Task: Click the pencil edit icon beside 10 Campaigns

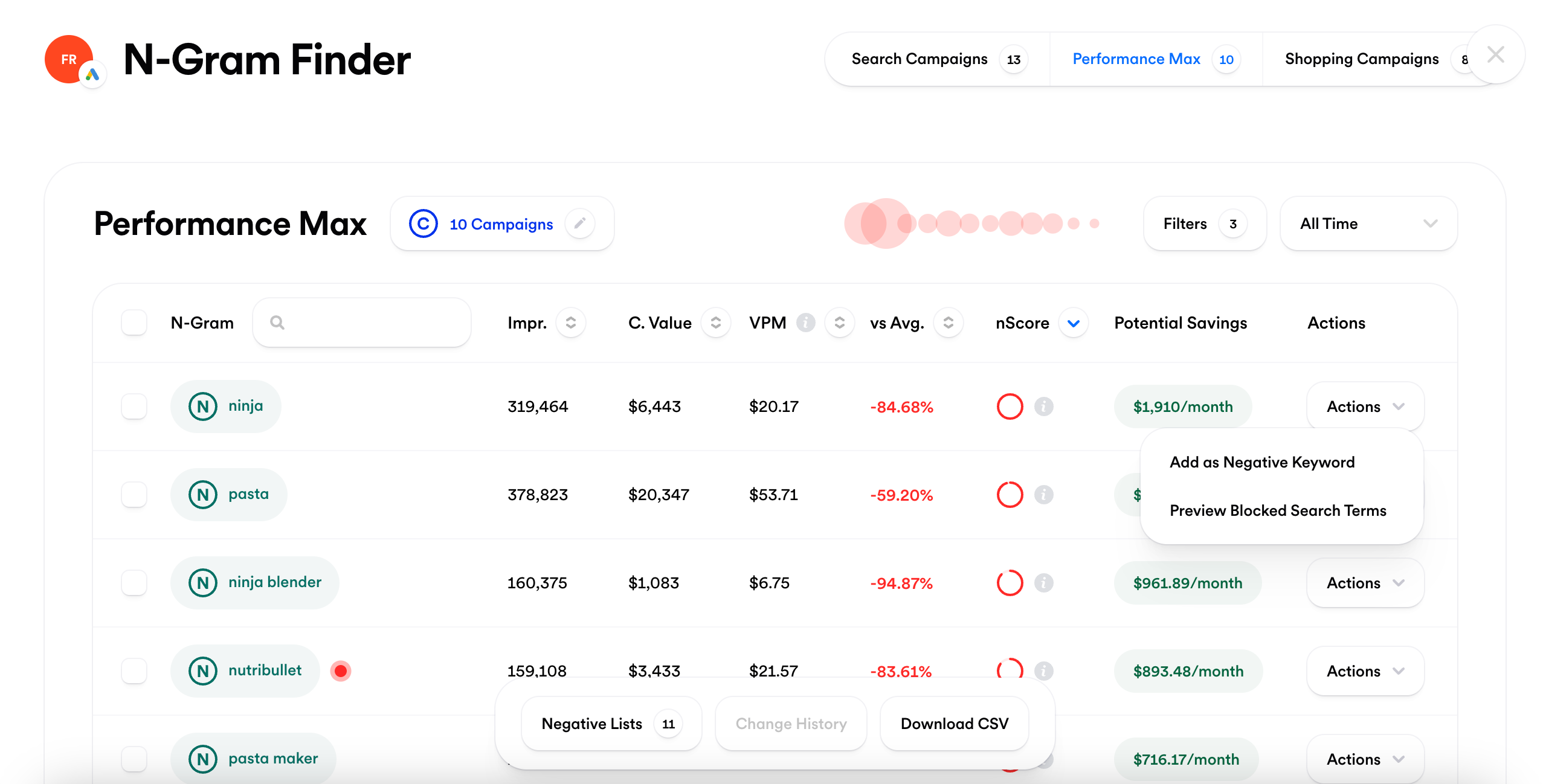Action: click(579, 224)
